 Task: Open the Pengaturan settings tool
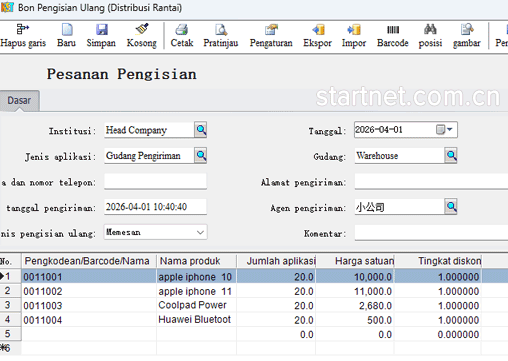coord(271,30)
